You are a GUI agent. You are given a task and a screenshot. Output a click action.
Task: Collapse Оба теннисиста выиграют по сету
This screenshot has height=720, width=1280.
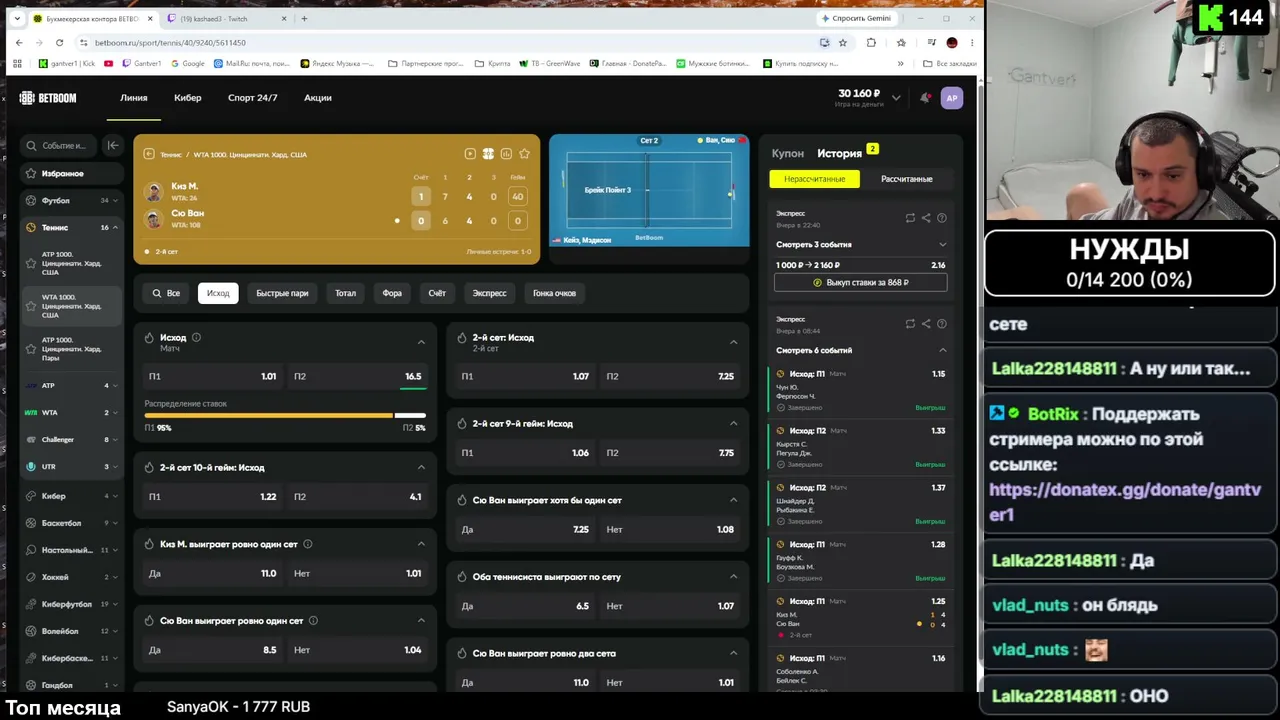coord(734,577)
